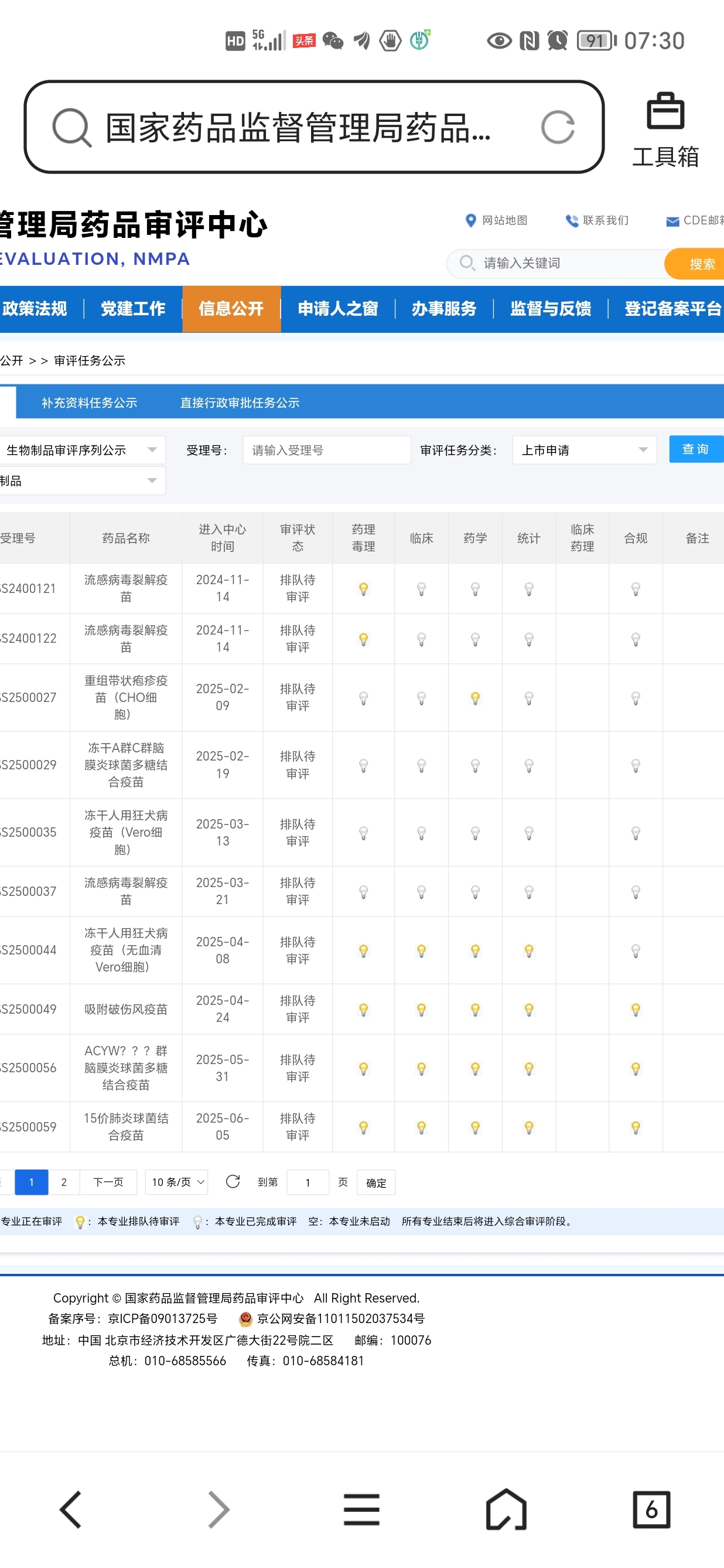Open the 10 条/页 page size dropdown
724x1568 pixels.
[176, 1182]
